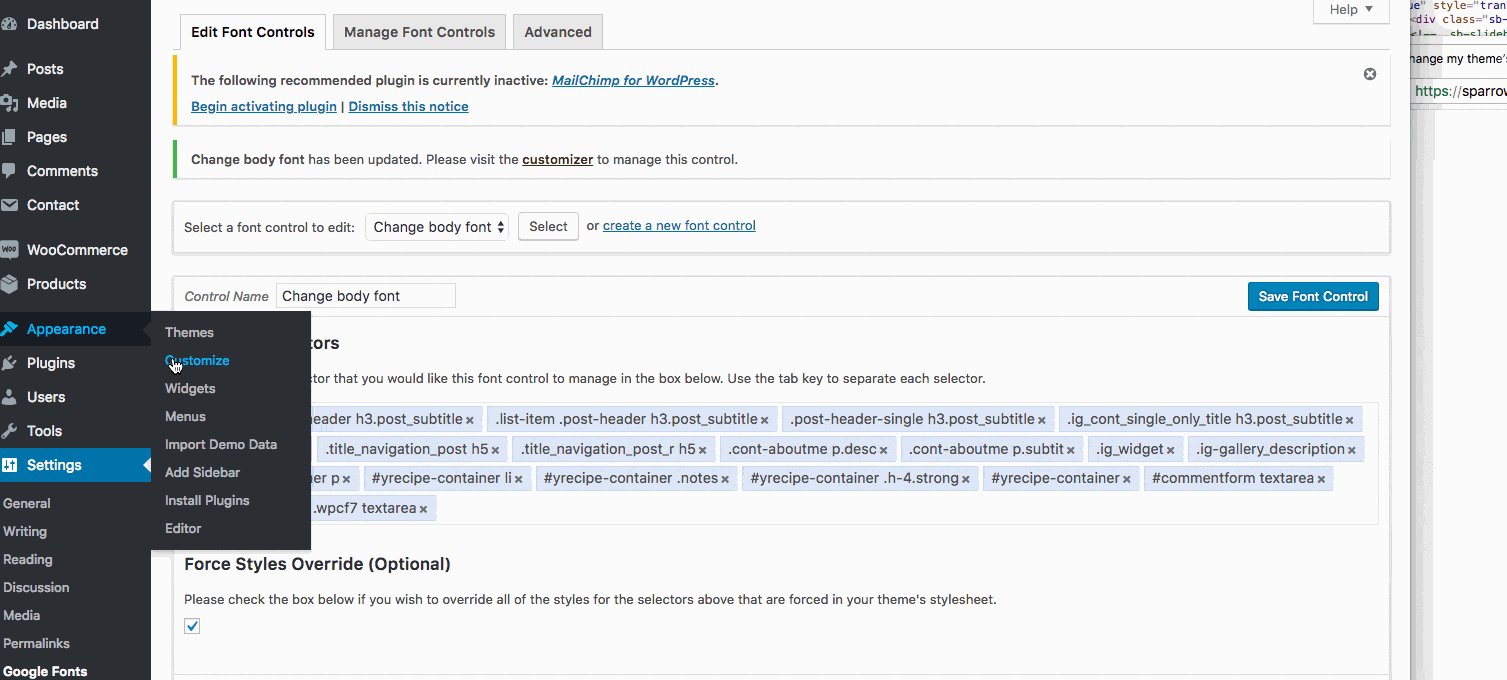The width and height of the screenshot is (1507, 680).
Task: Dismiss the MailChimp notice with the circle icon
Action: (x=1369, y=73)
